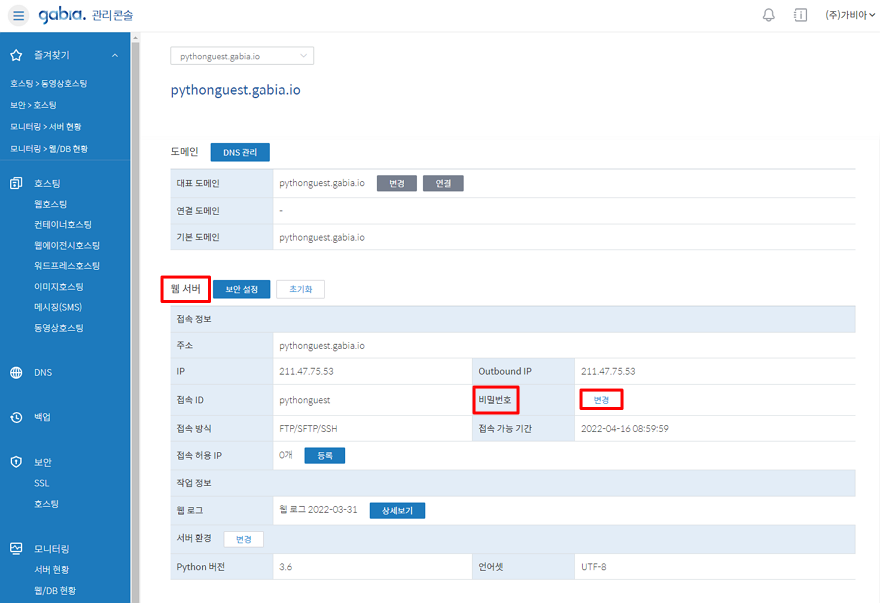
Task: Click 변경 next to 서버 환경
Action: (244, 539)
